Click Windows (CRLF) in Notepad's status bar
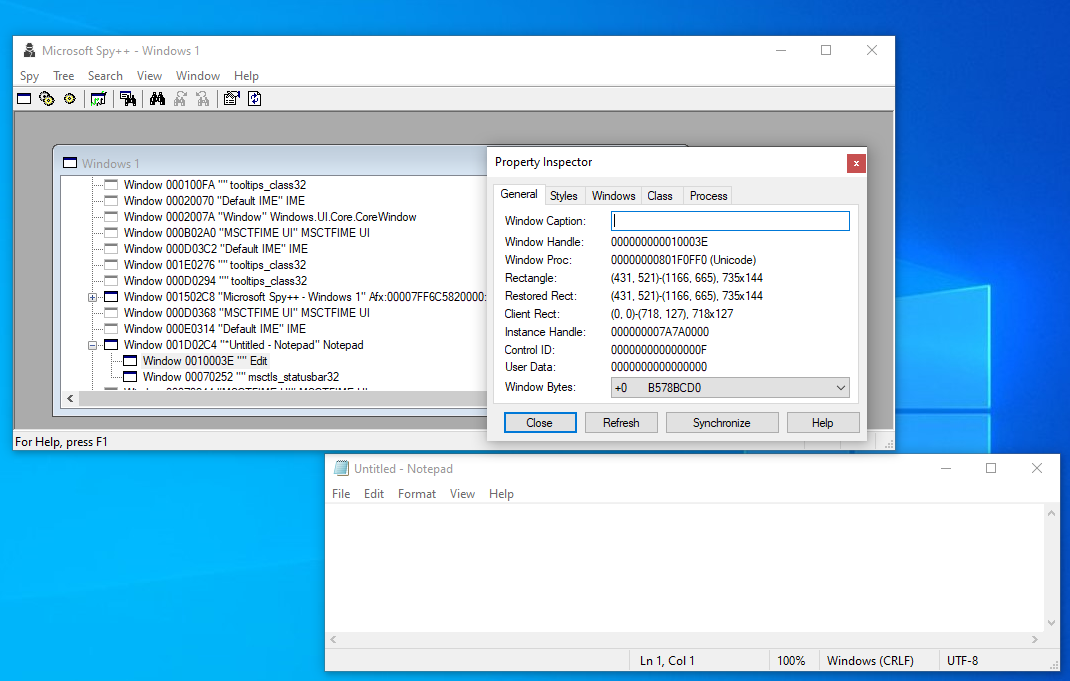Viewport: 1070px width, 681px height. tap(870, 661)
